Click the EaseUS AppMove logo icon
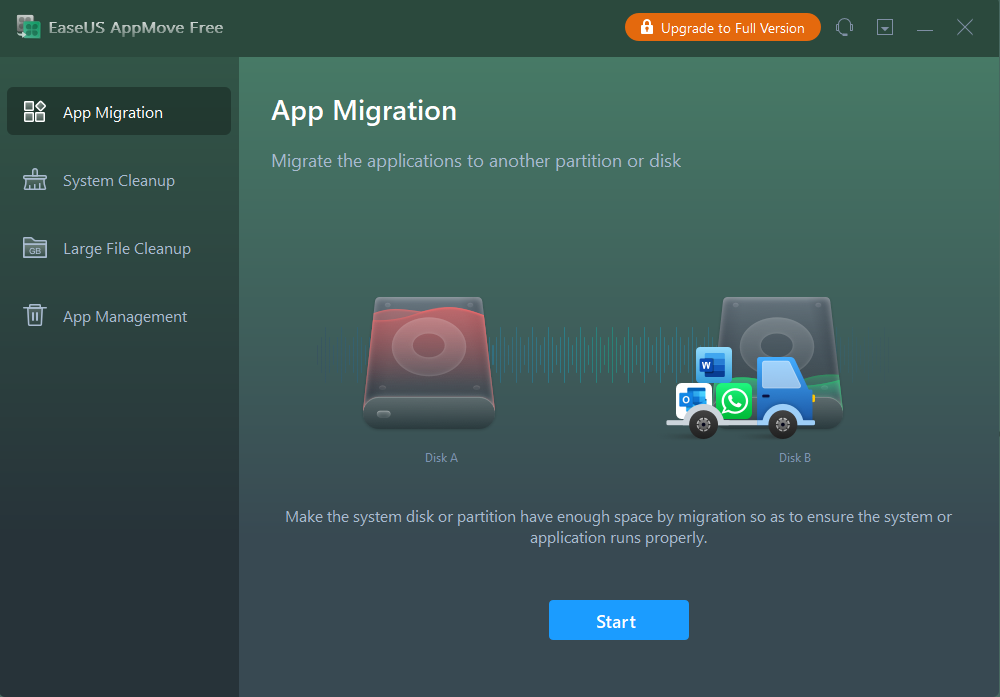 pos(28,28)
